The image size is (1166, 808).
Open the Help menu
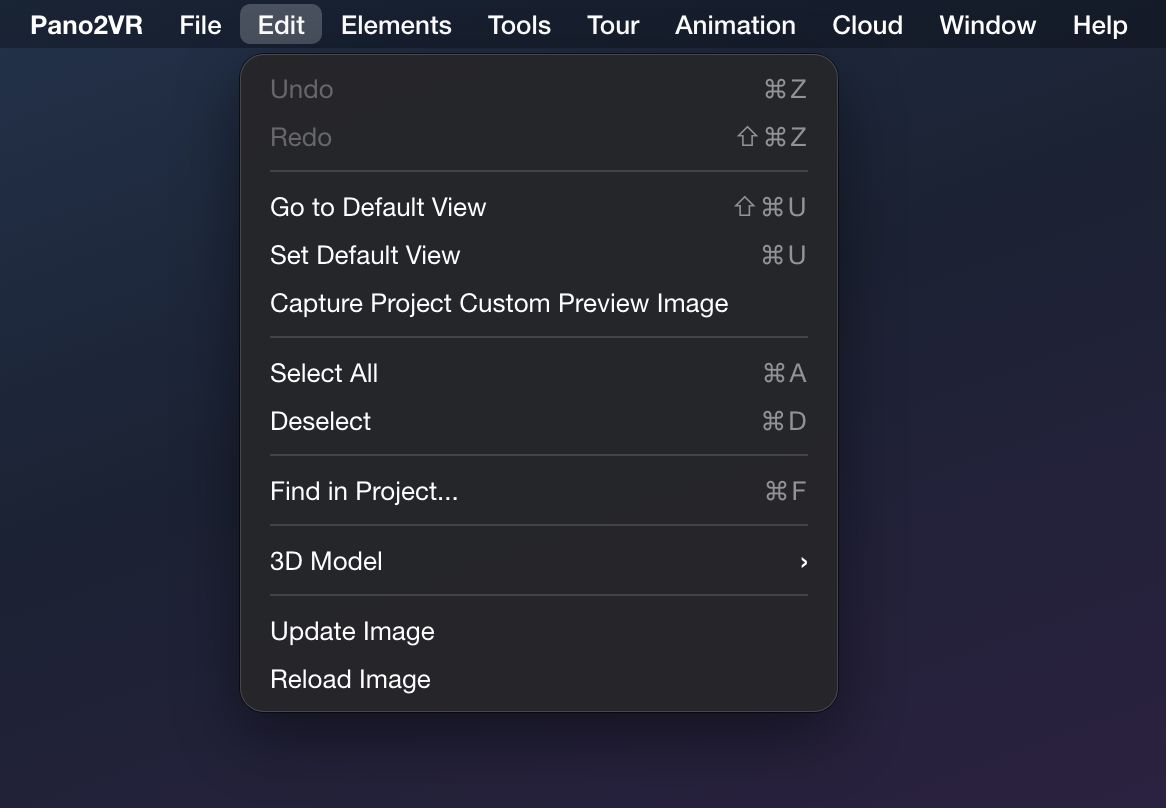click(1100, 25)
